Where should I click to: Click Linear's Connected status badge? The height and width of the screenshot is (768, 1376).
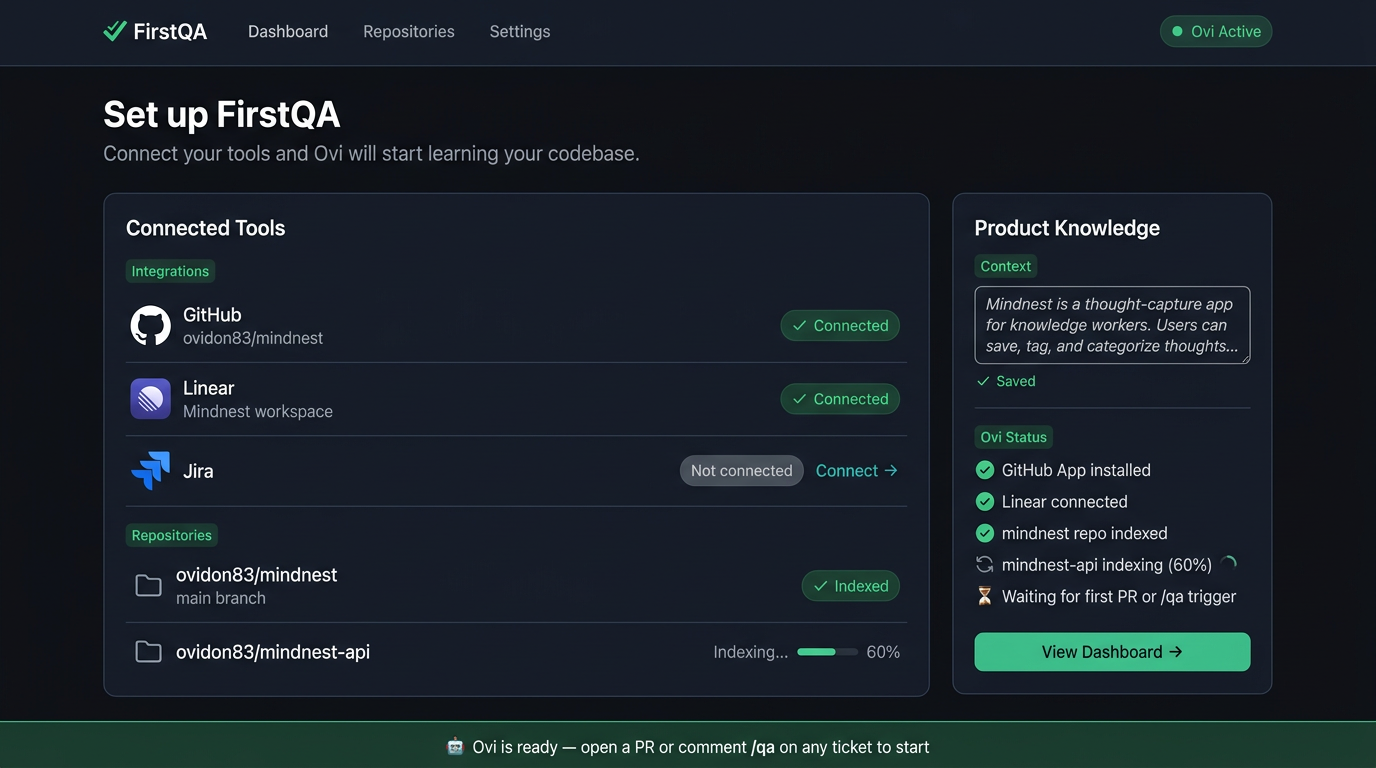tap(840, 399)
